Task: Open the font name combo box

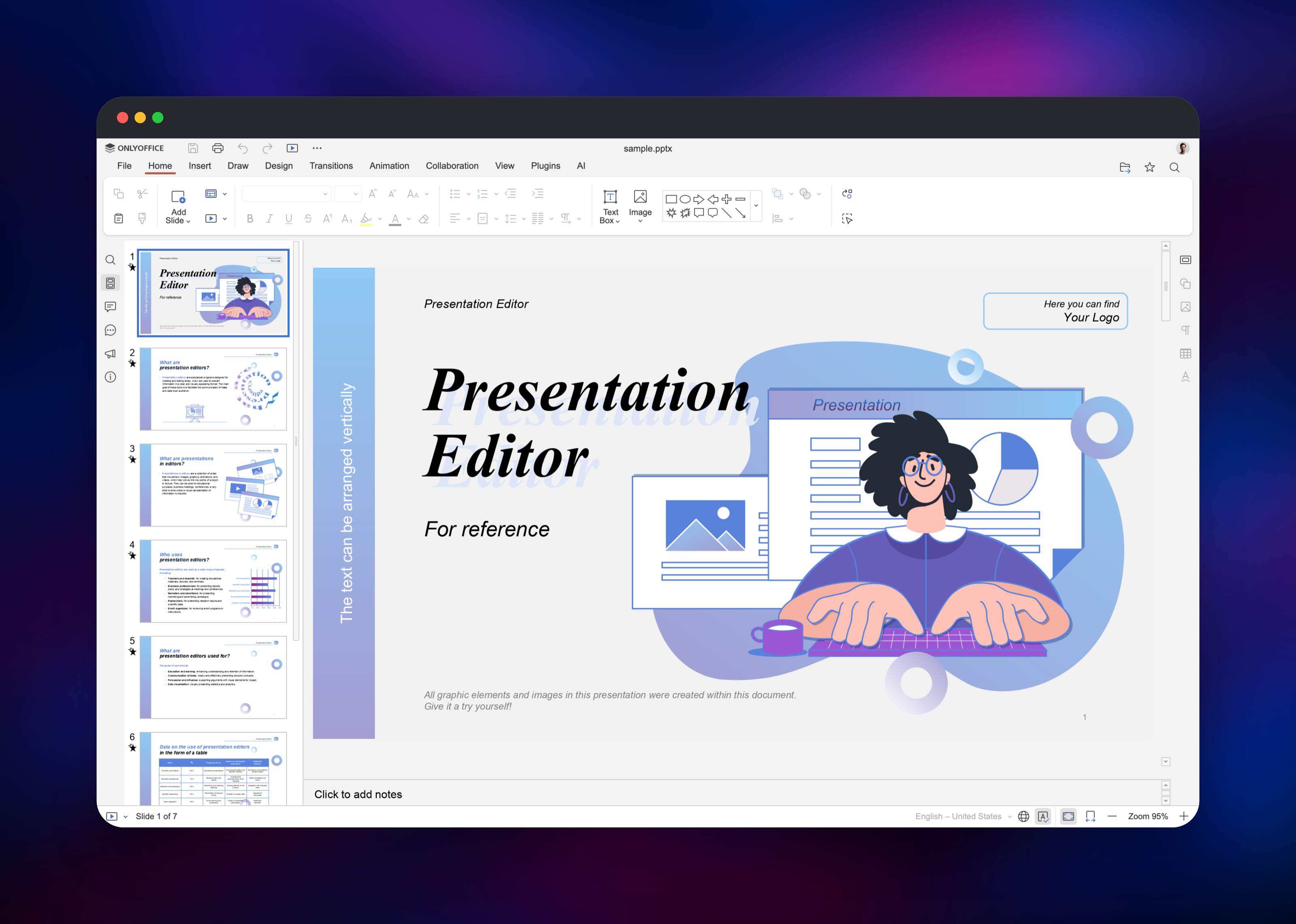Action: (x=286, y=194)
